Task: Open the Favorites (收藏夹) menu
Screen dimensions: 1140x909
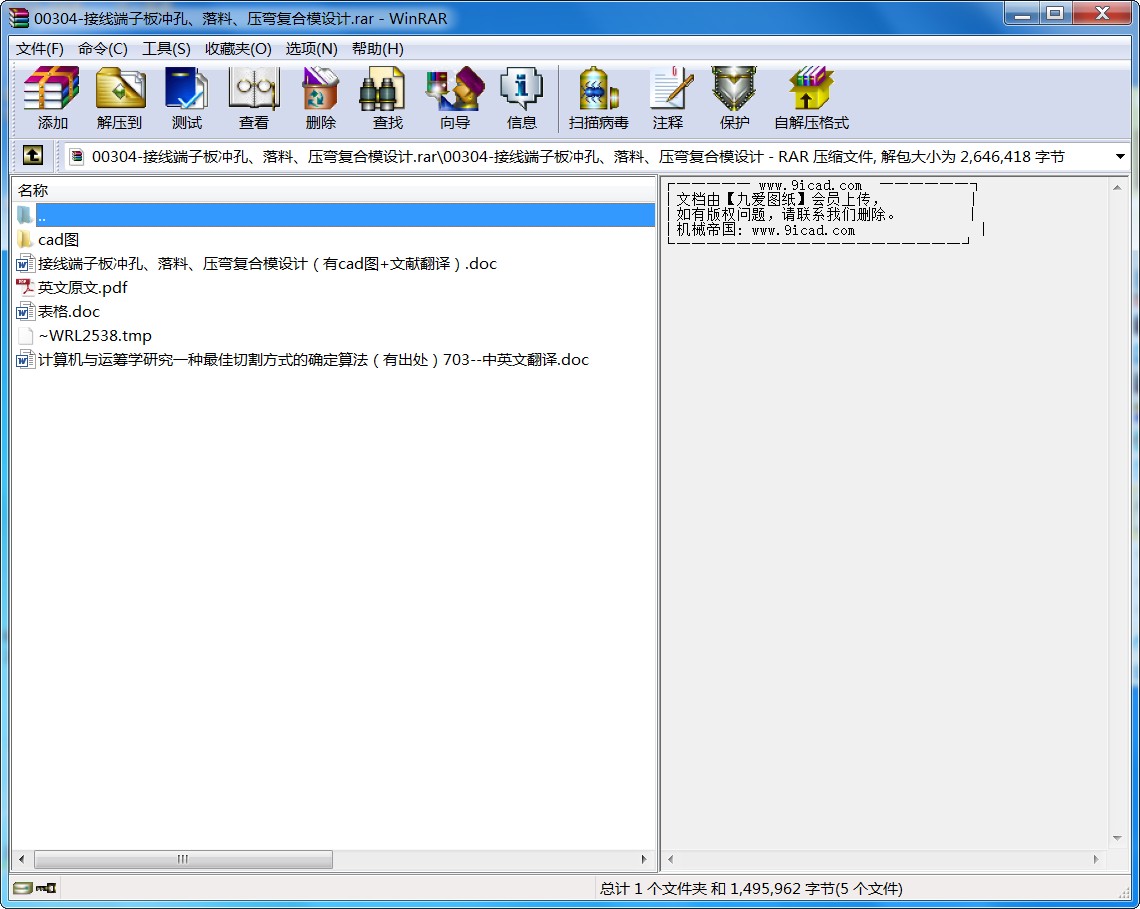Action: (238, 48)
